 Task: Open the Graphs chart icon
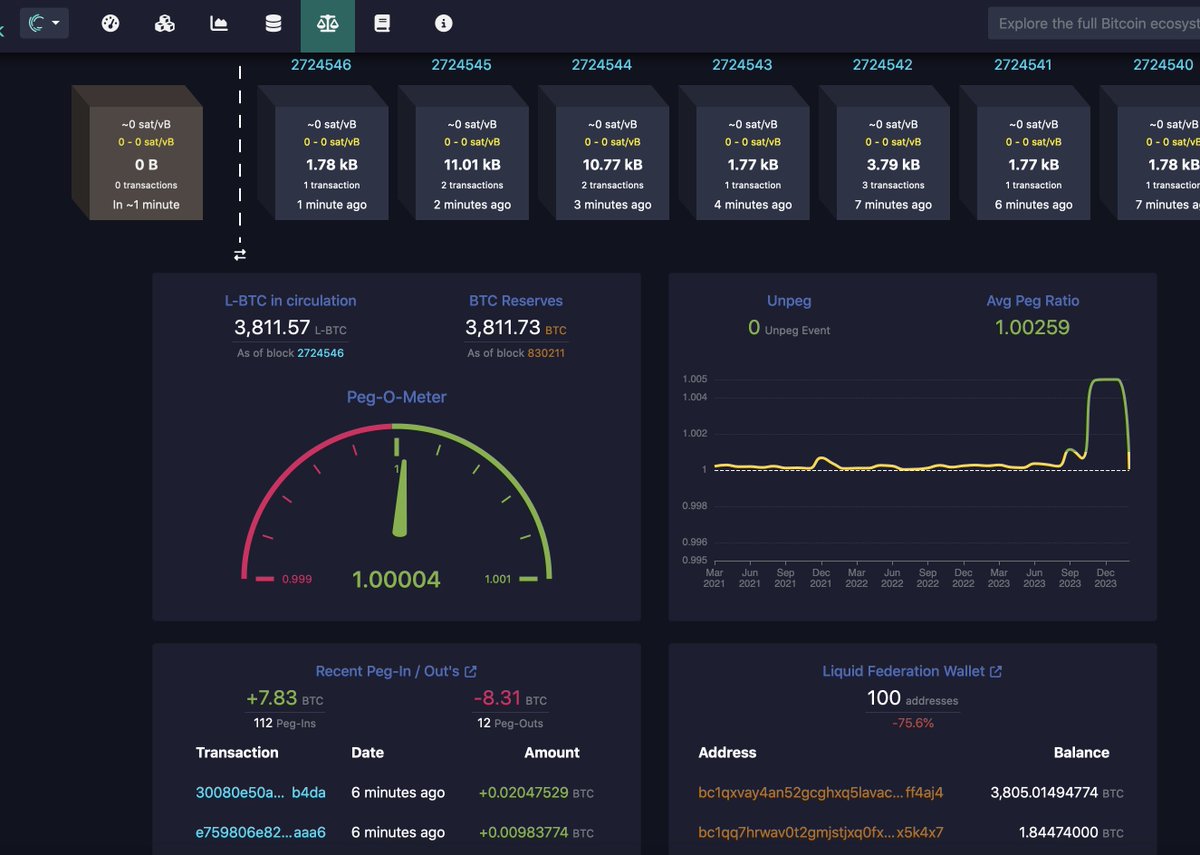(219, 23)
